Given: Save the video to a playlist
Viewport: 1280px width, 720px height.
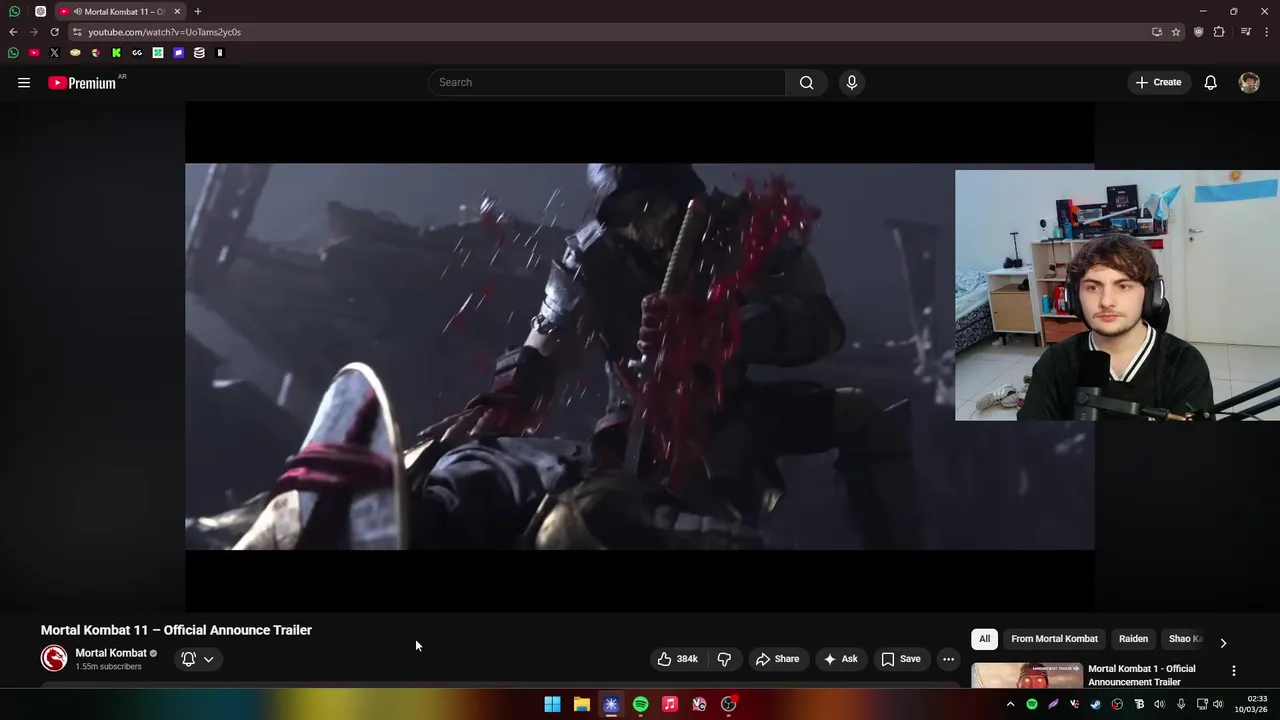Looking at the screenshot, I should point(900,659).
